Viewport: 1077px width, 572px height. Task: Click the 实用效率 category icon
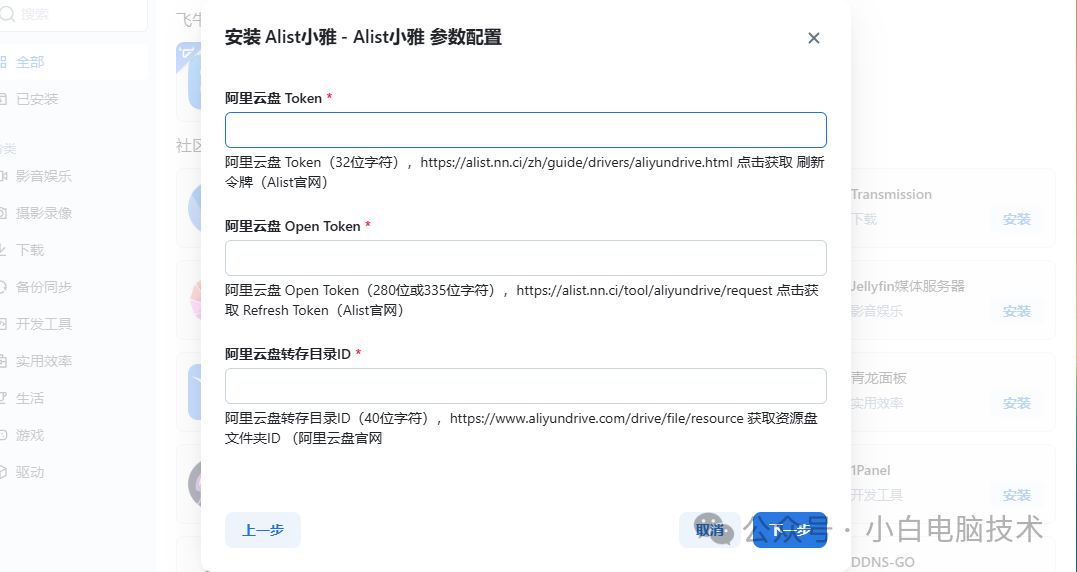coord(2,361)
